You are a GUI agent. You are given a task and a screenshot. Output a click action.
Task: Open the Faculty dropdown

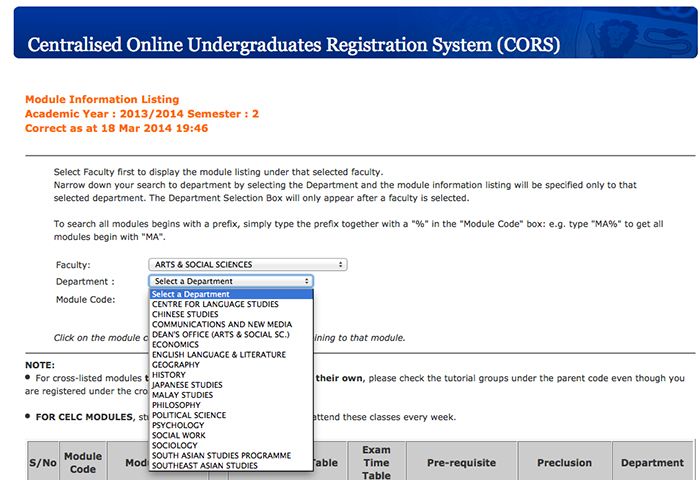click(248, 265)
